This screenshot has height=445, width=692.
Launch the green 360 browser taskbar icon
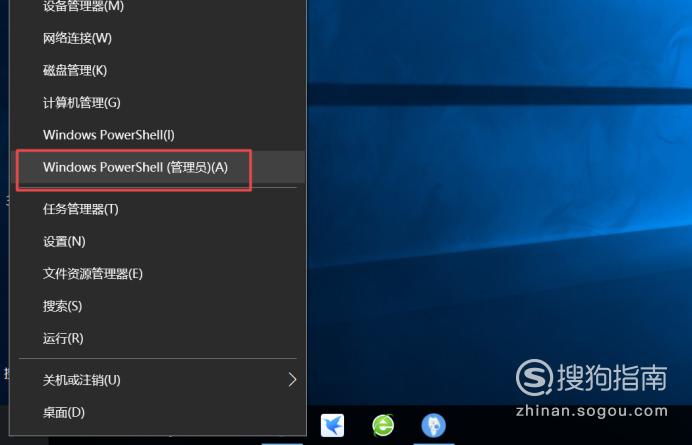(383, 426)
